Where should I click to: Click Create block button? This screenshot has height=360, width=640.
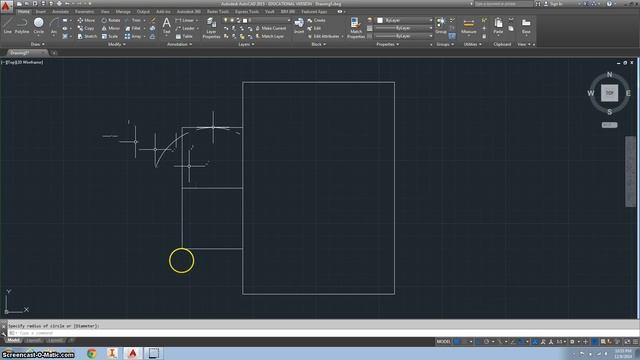[316, 20]
